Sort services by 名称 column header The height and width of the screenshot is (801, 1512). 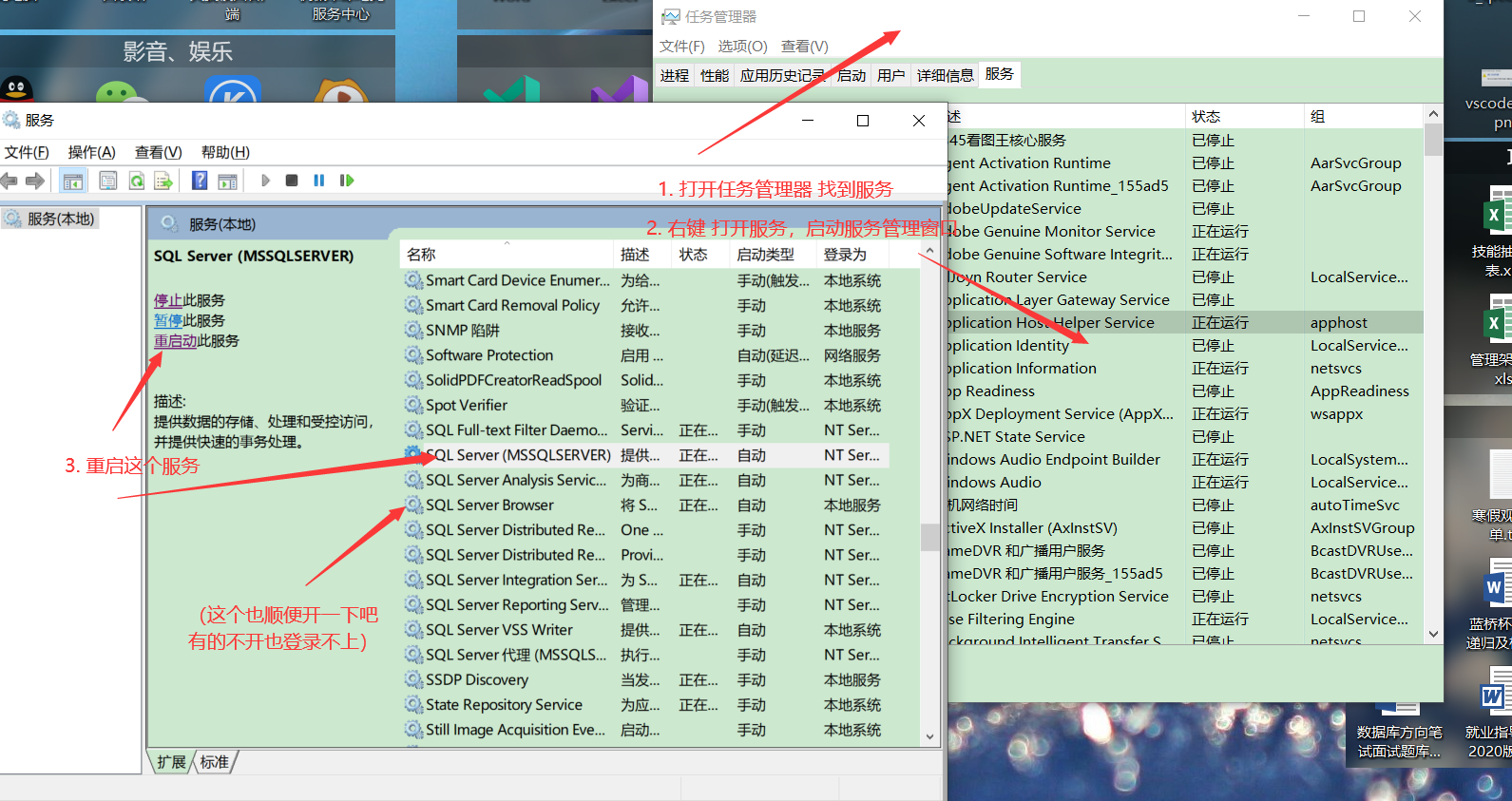[x=507, y=255]
